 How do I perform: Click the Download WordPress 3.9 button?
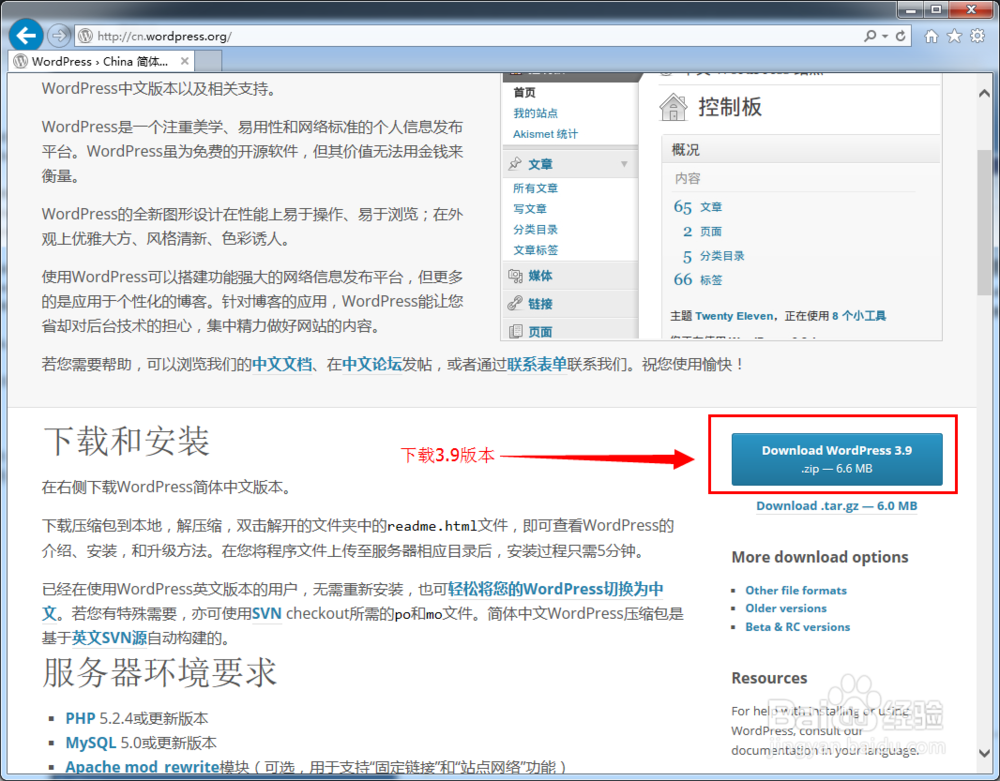[837, 459]
